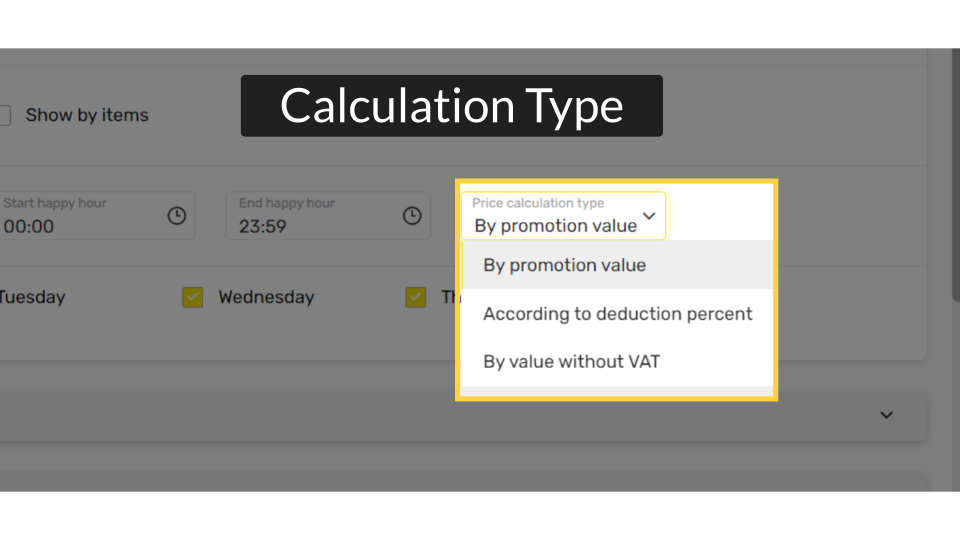The image size is (960, 540).
Task: Uncheck the Wednesday checkbox
Action: [x=193, y=298]
